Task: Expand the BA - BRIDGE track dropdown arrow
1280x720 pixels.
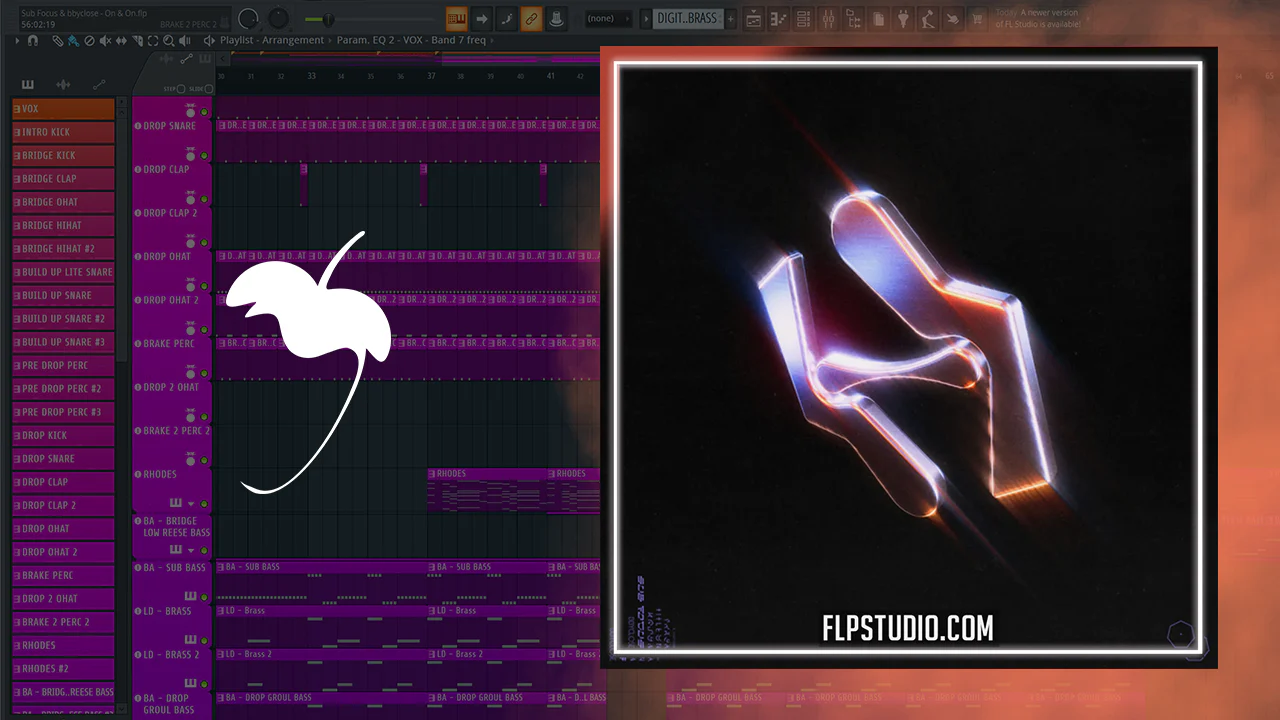Action: click(190, 549)
